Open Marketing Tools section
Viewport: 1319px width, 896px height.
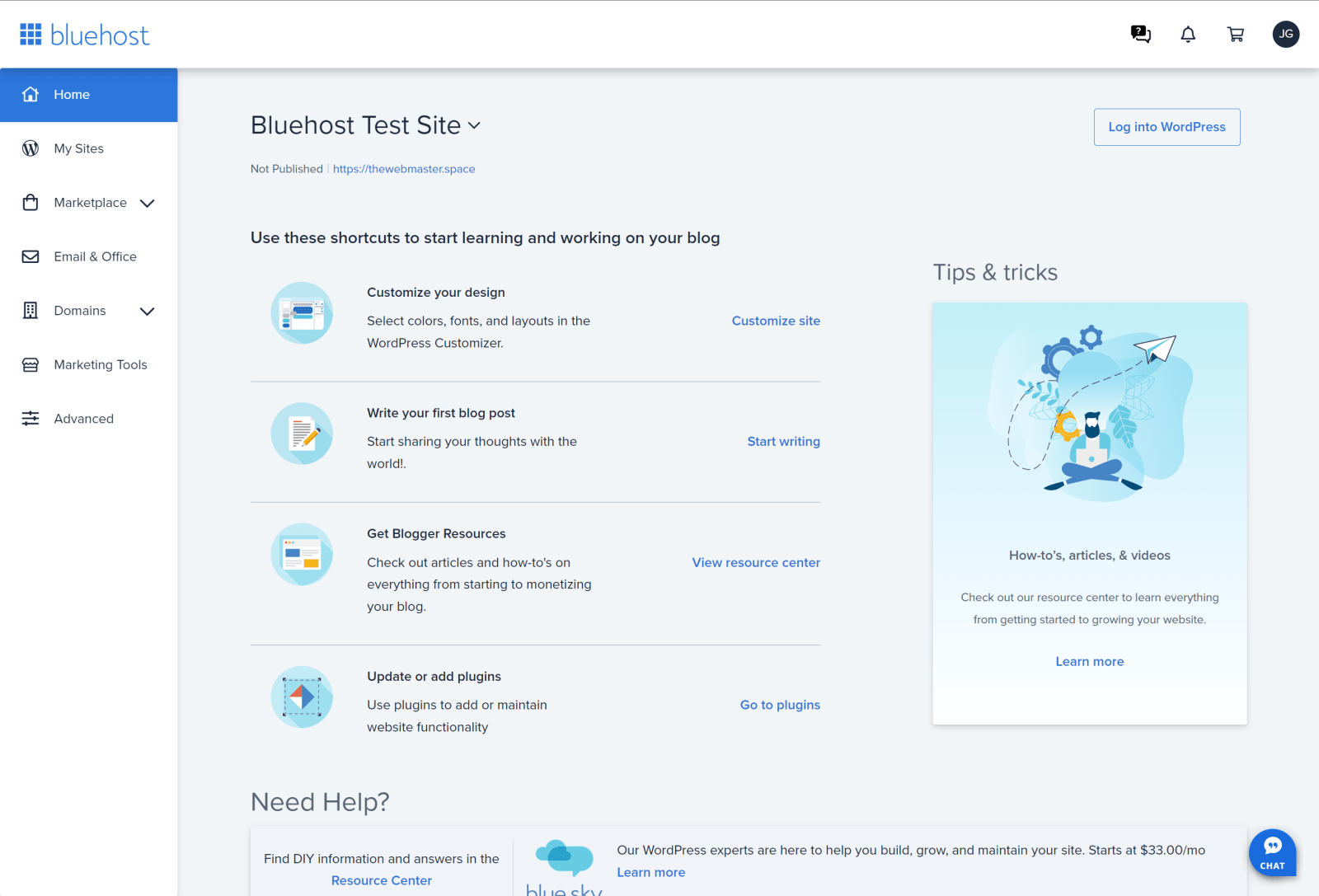pyautogui.click(x=89, y=364)
